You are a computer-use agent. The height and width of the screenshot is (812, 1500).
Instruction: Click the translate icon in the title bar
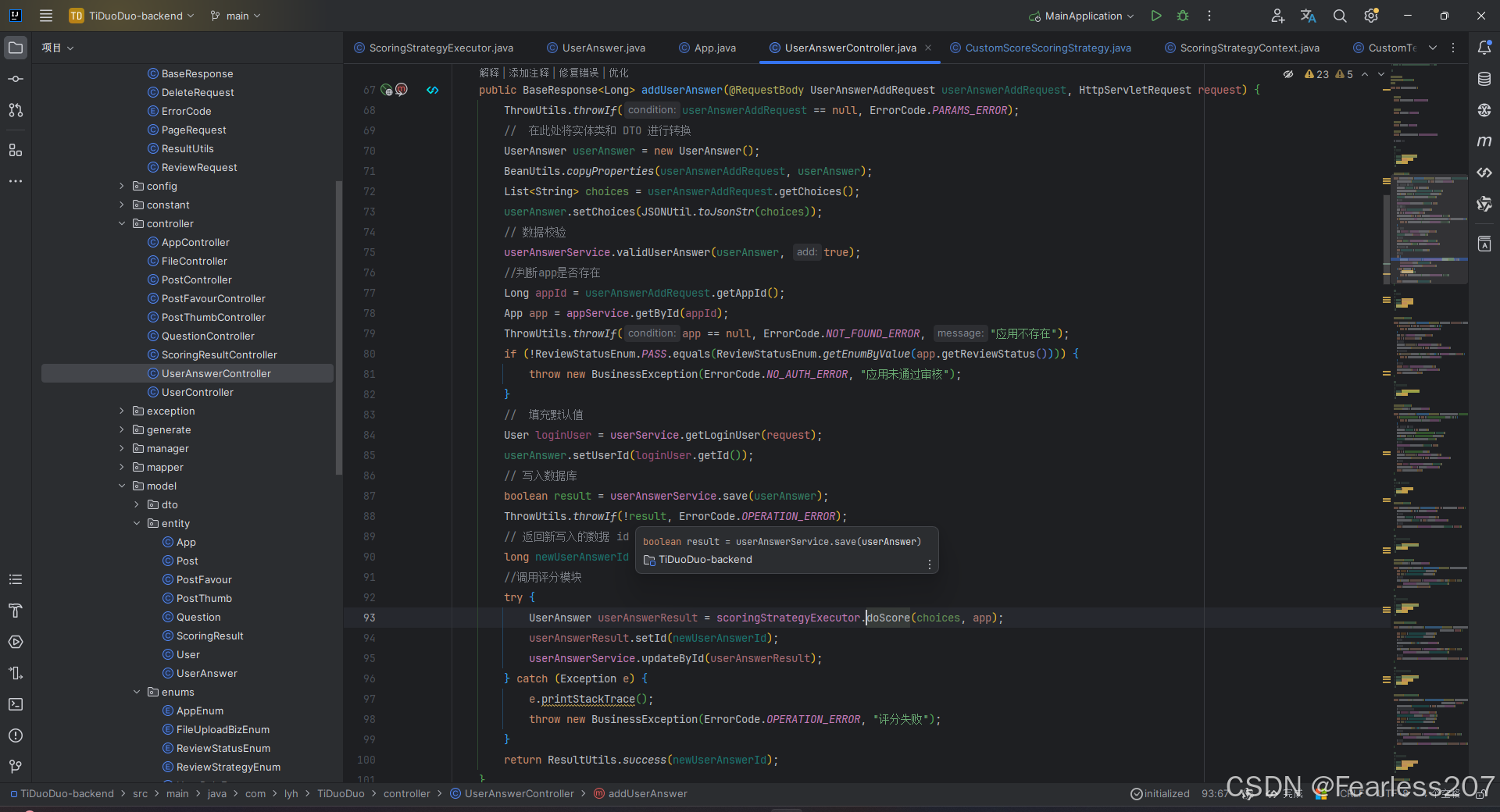pyautogui.click(x=1309, y=16)
